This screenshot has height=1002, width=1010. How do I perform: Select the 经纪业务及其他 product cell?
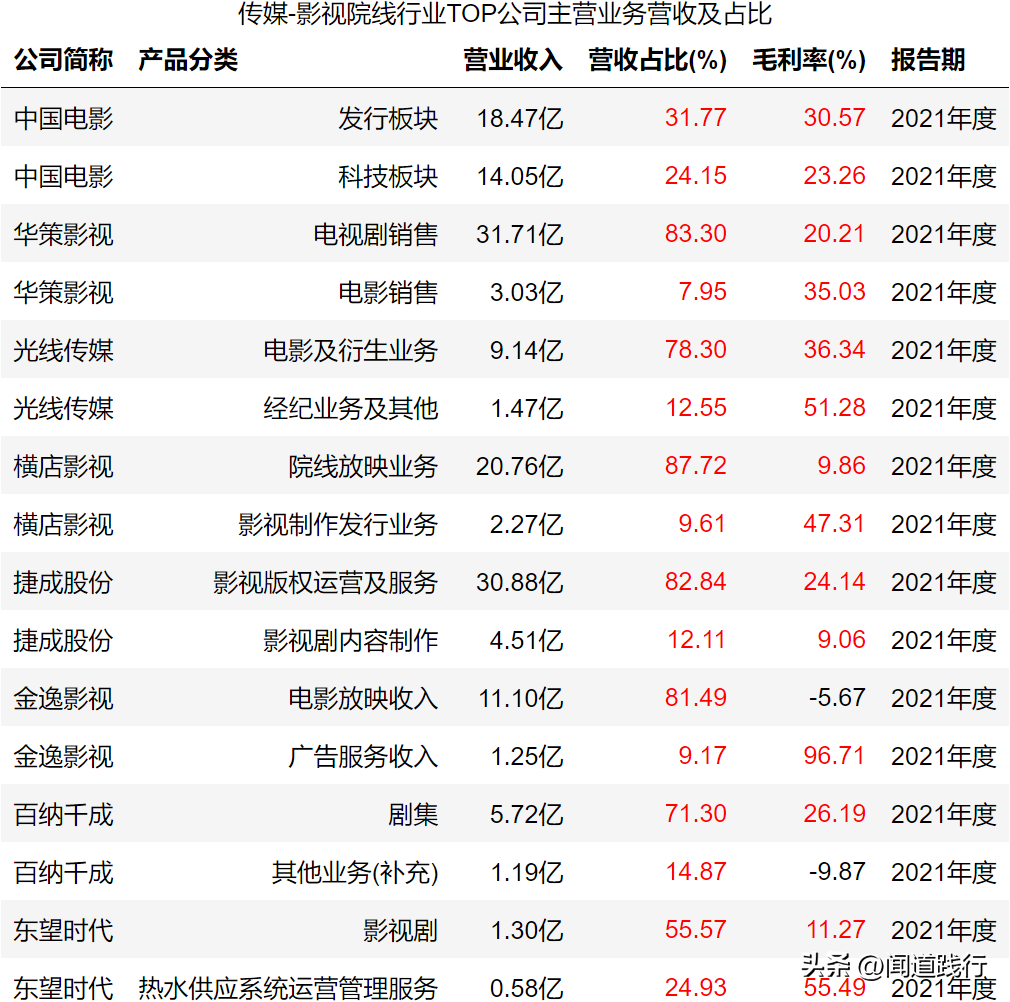[350, 408]
